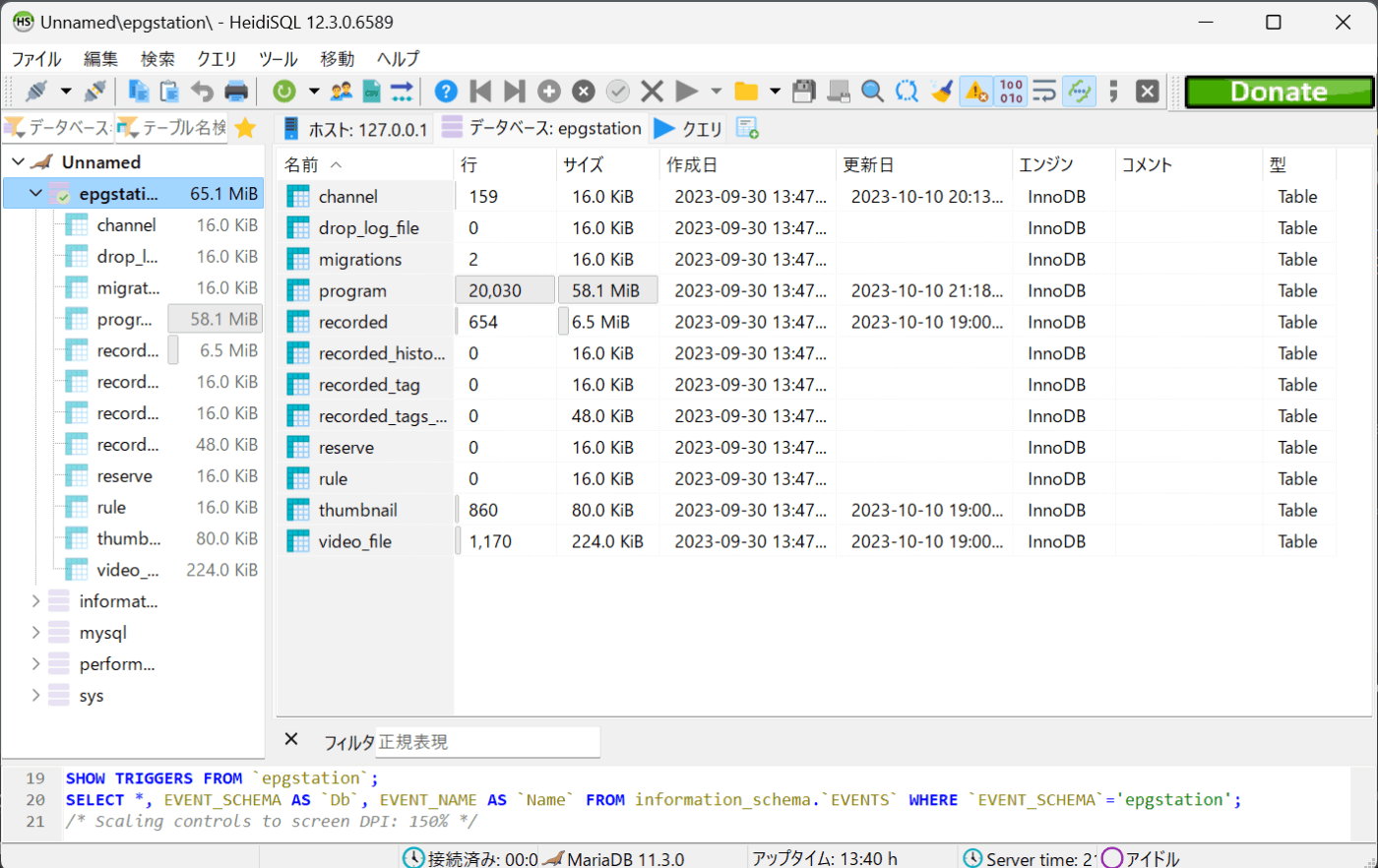Sort tables by サイズ column header
This screenshot has width=1378, height=868.
point(607,164)
